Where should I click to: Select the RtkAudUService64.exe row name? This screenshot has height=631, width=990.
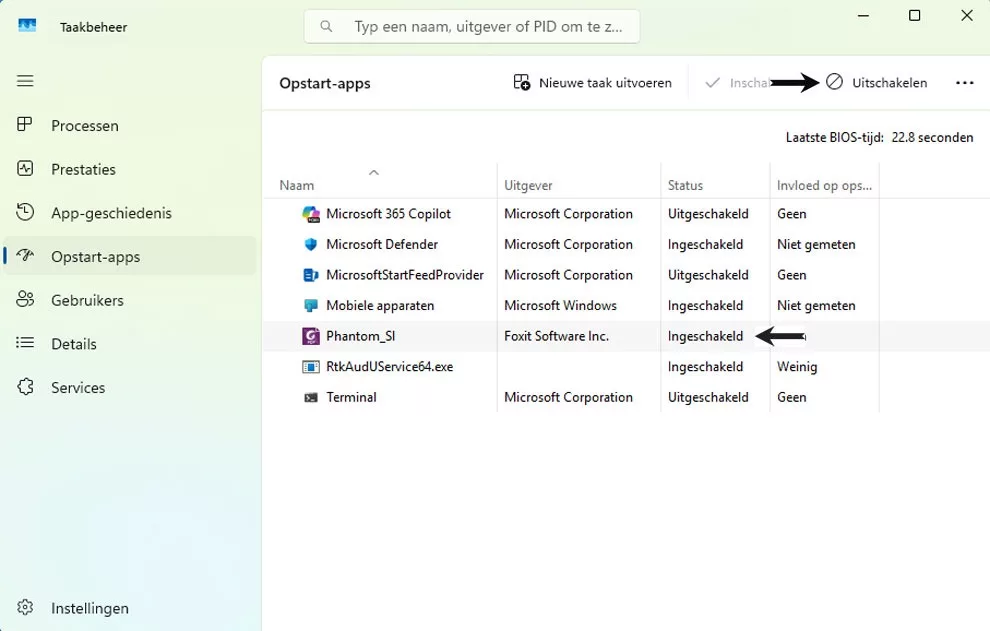coord(390,366)
